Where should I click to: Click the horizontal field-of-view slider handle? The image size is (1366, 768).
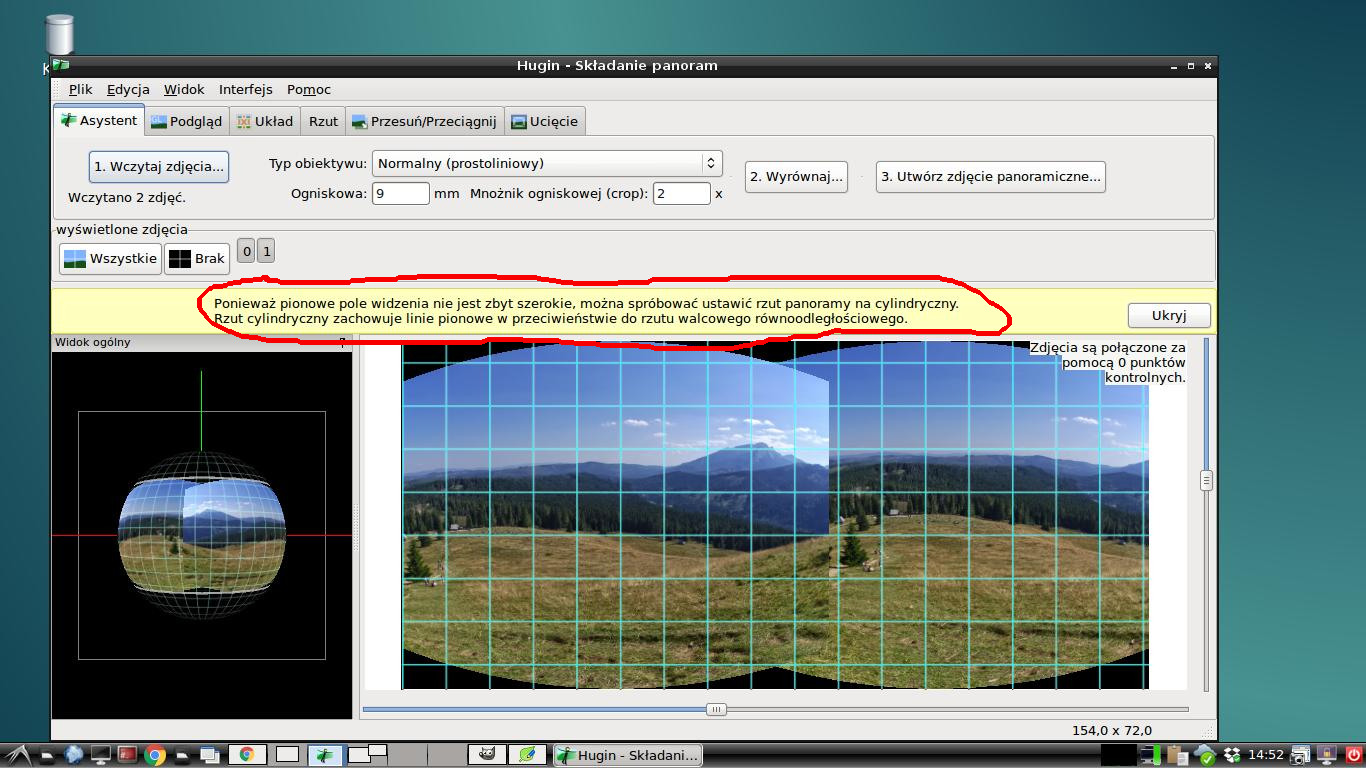pyautogui.click(x=716, y=709)
